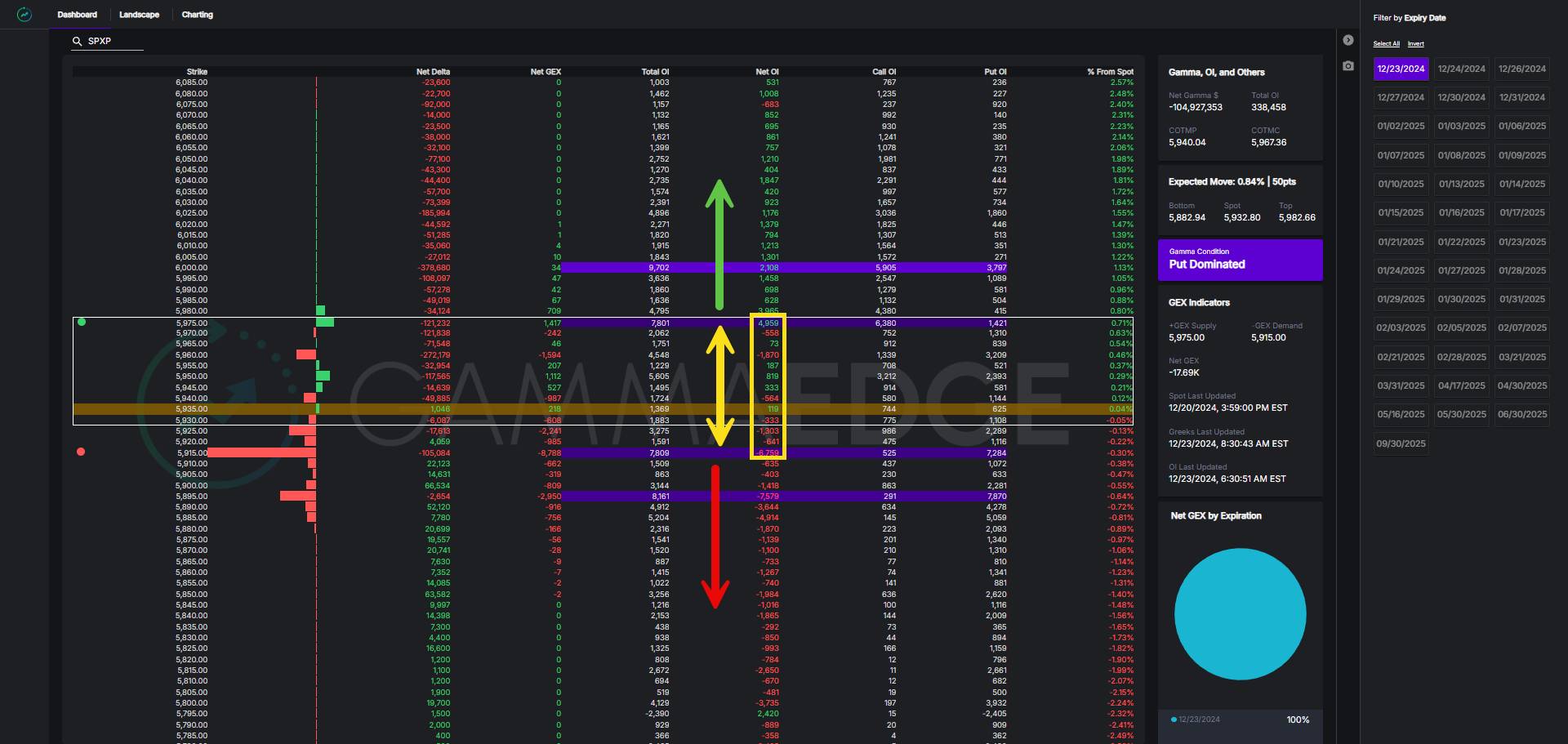Screen dimensions: 1568x744
Task: Click the search magnifier icon
Action: point(78,41)
